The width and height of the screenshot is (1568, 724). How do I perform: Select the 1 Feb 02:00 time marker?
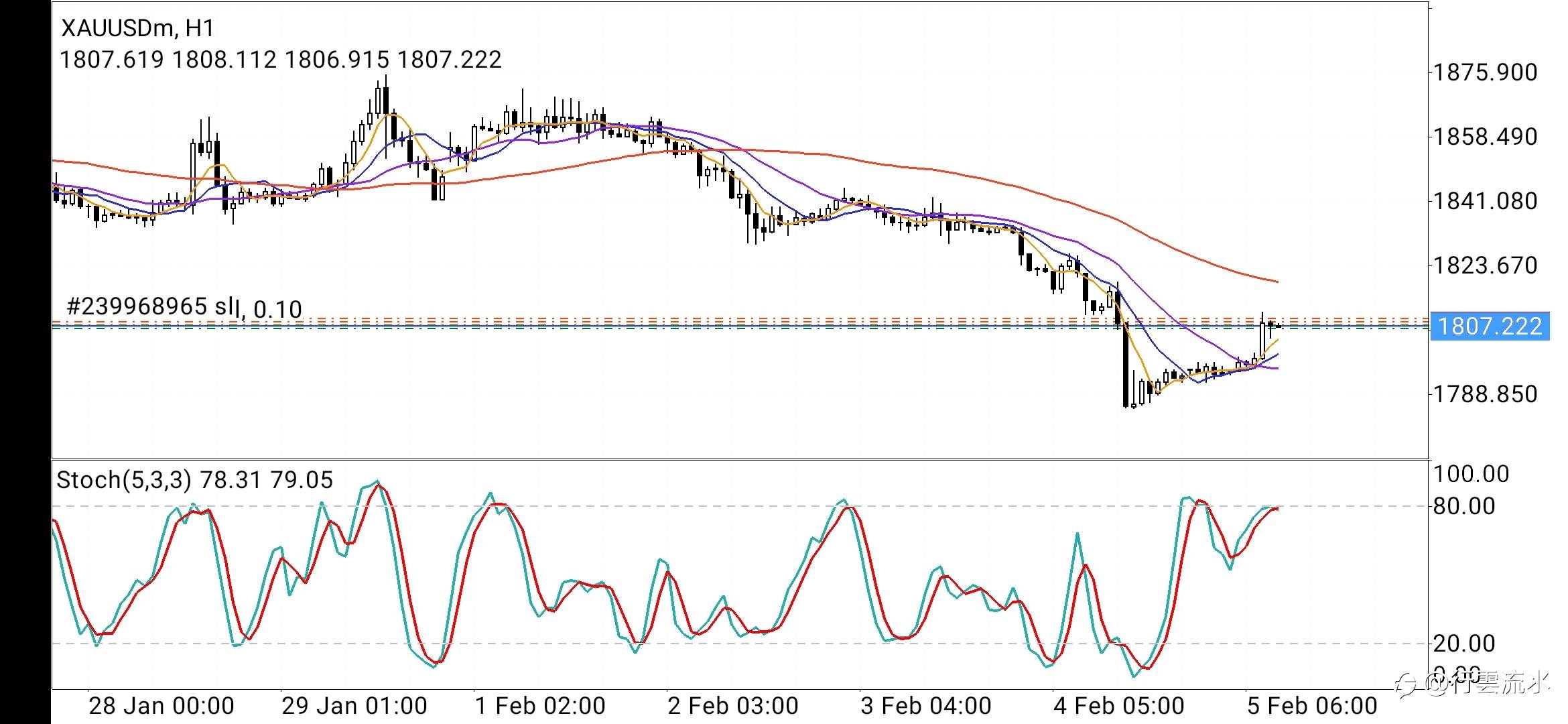coord(539,706)
